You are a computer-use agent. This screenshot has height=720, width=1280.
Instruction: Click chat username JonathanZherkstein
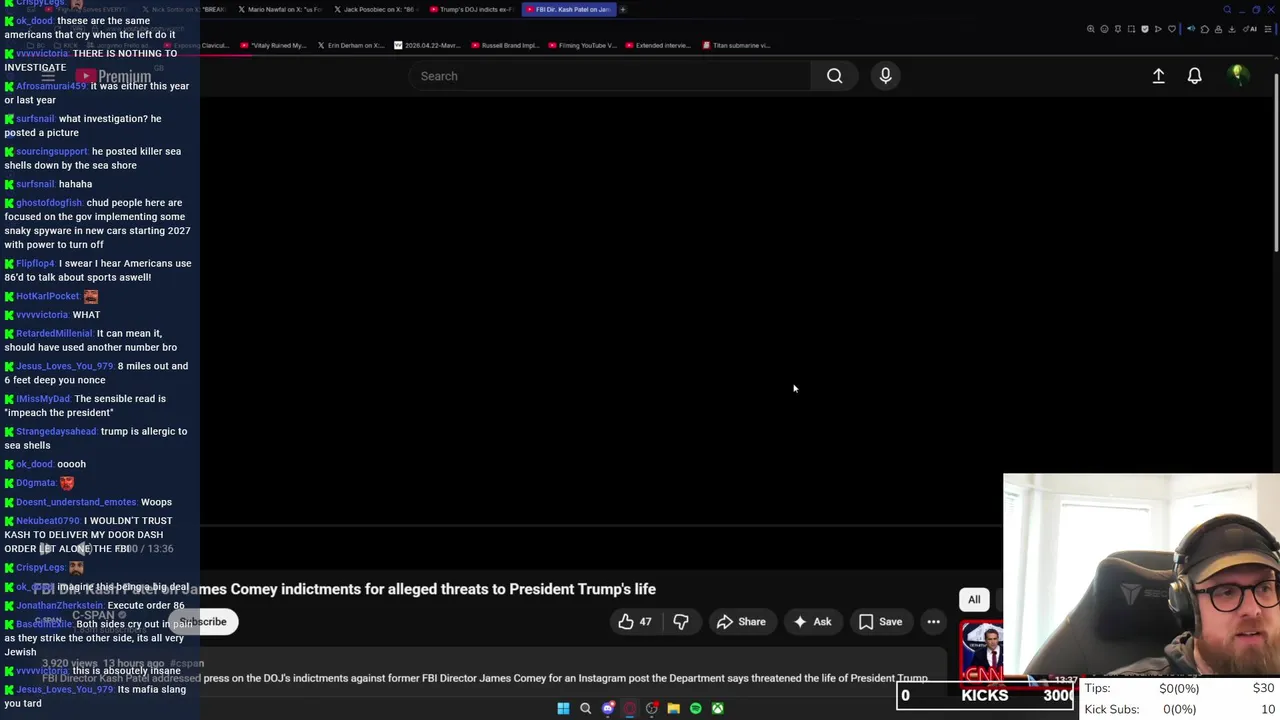(x=59, y=606)
